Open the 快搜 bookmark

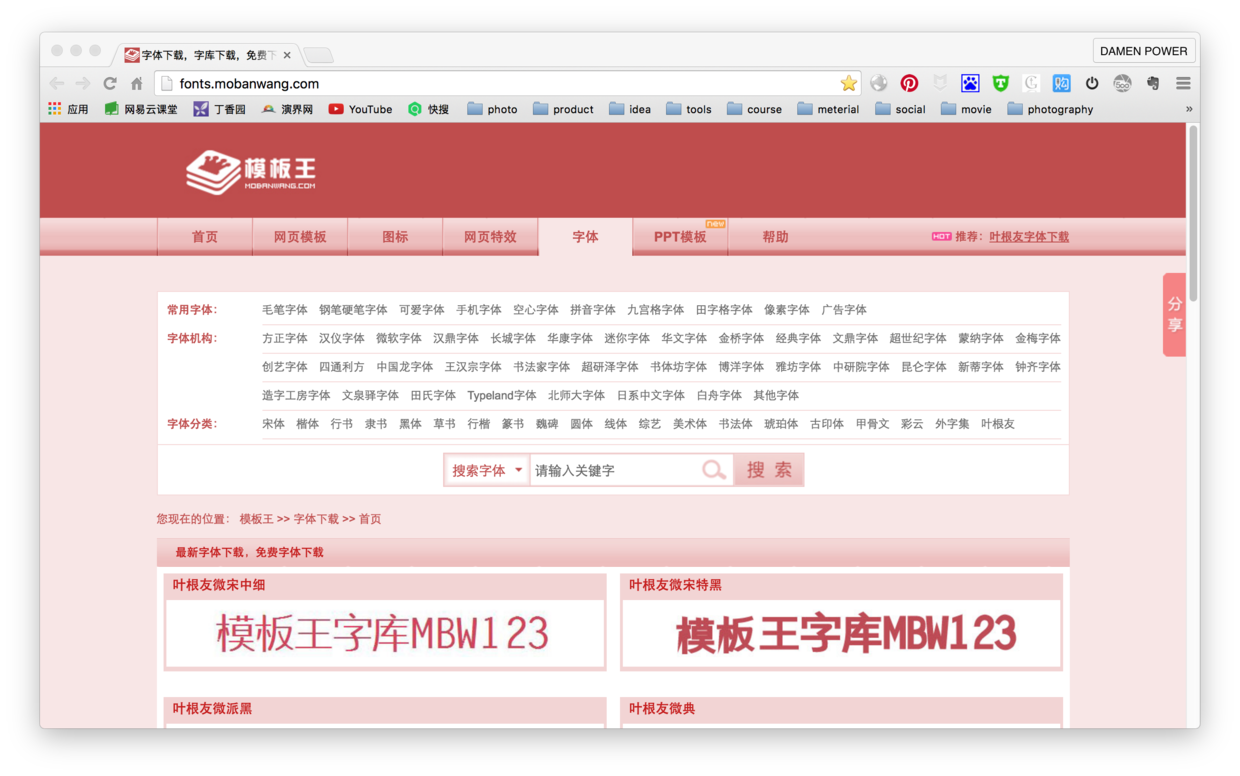(428, 109)
